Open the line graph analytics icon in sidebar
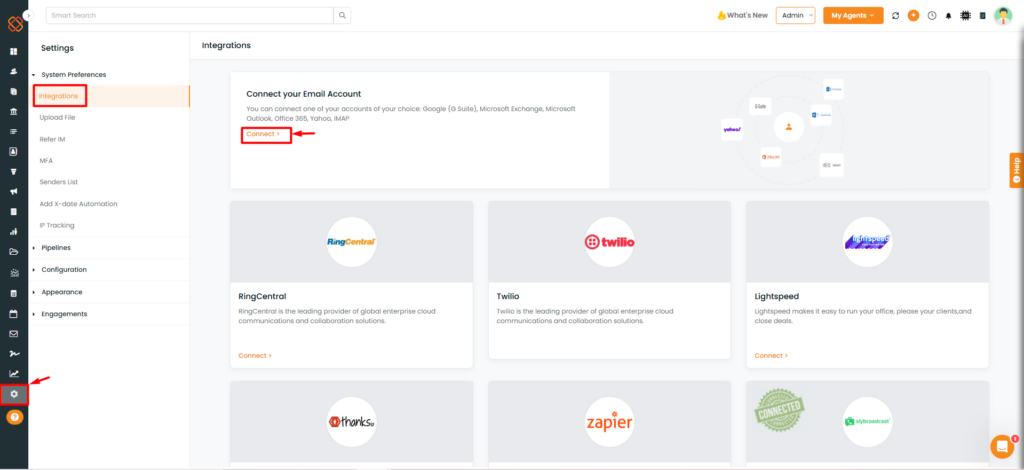The width and height of the screenshot is (1024, 470). click(x=14, y=374)
